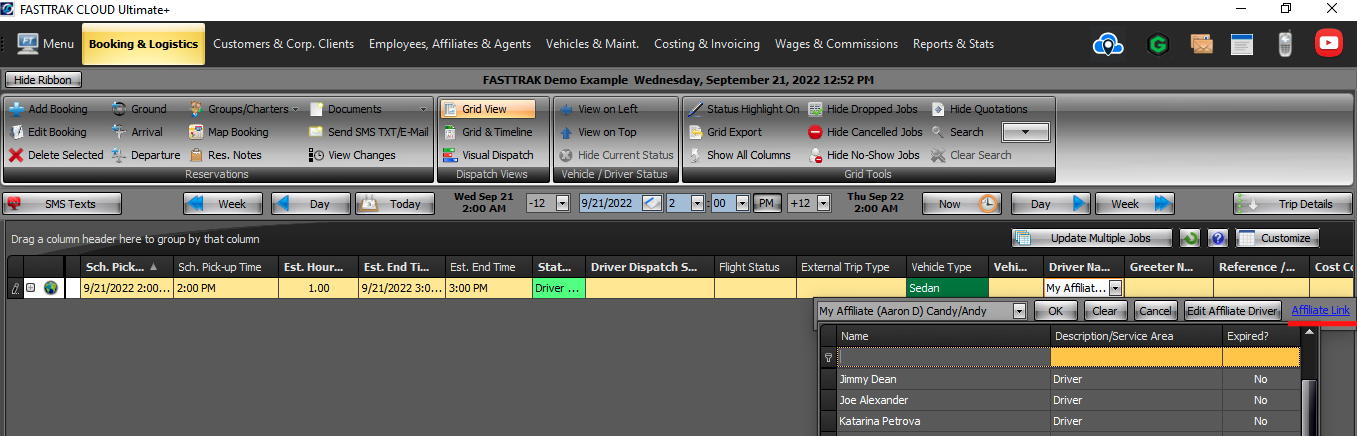Go back one Week
The height and width of the screenshot is (436, 1357).
pos(221,204)
